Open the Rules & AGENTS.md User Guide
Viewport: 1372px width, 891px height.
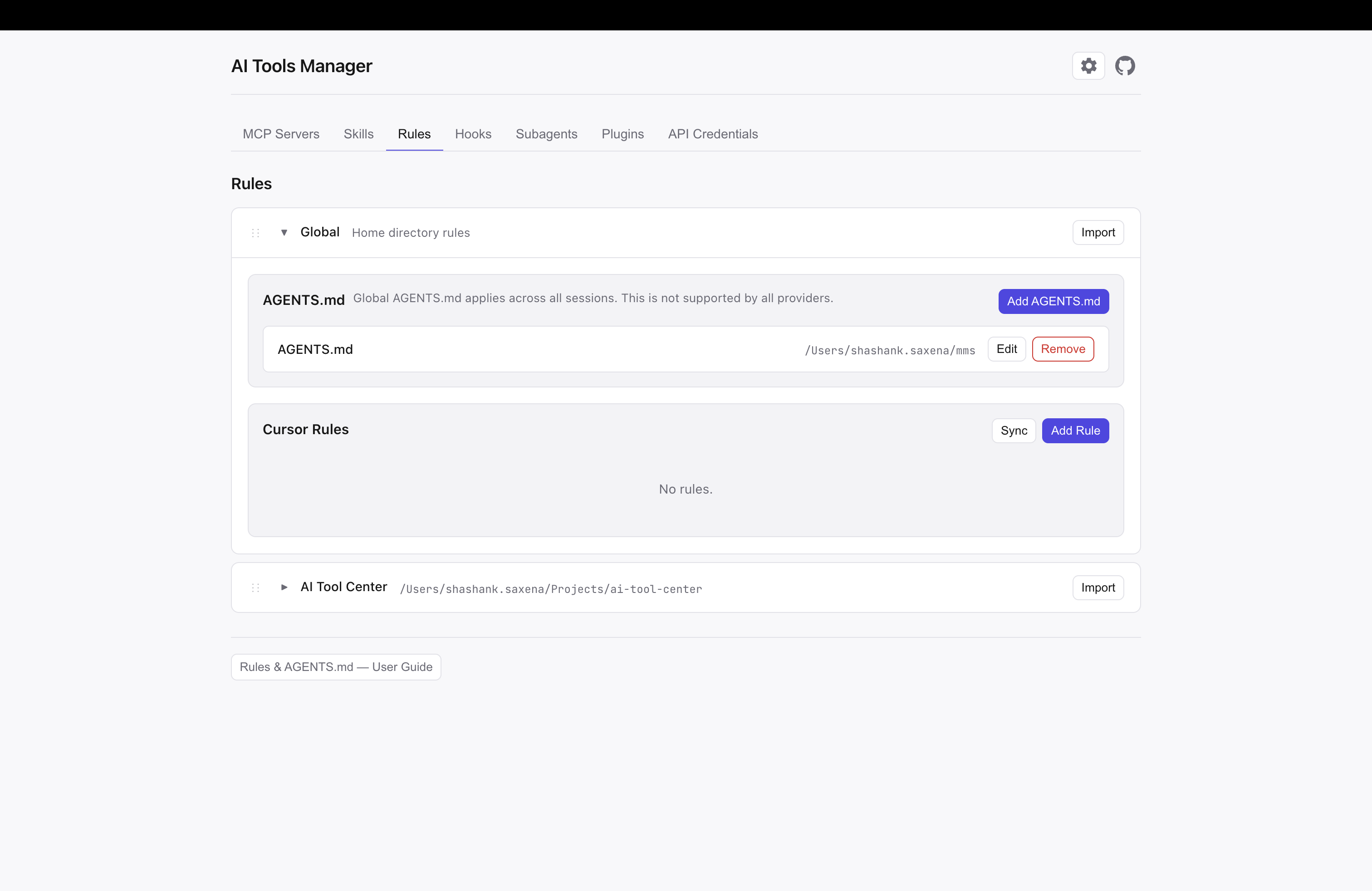click(335, 667)
